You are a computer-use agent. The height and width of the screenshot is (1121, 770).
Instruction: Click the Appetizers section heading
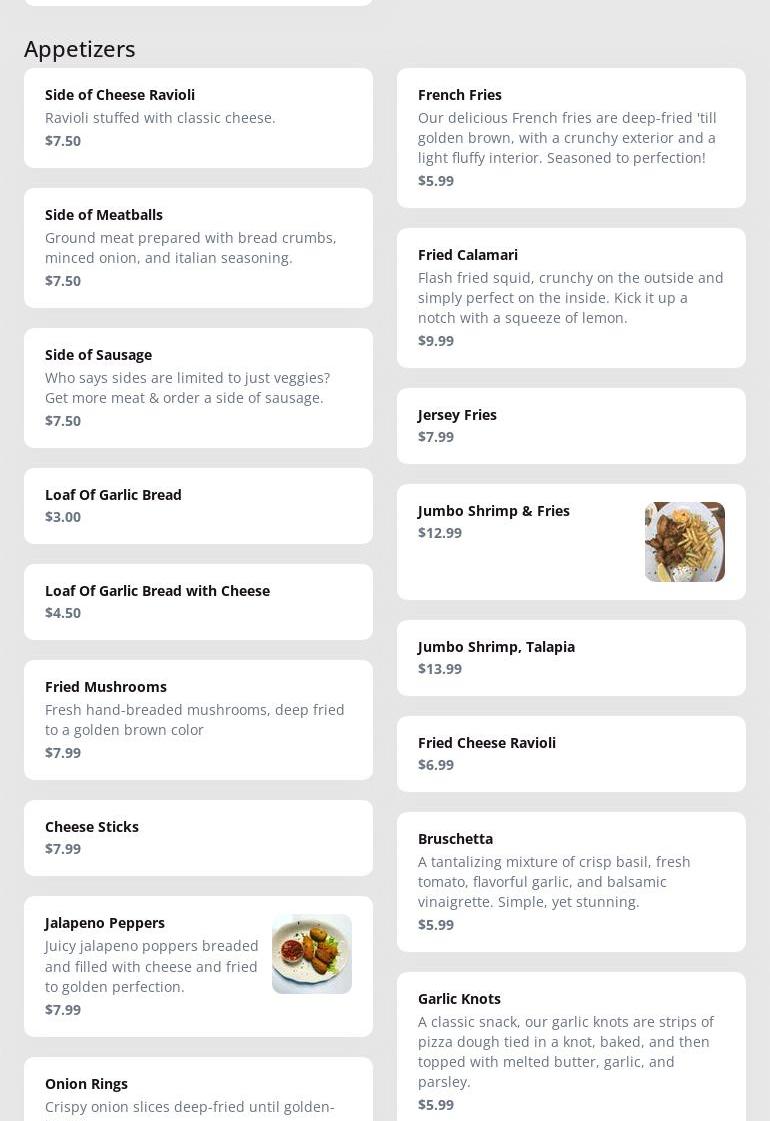click(80, 48)
